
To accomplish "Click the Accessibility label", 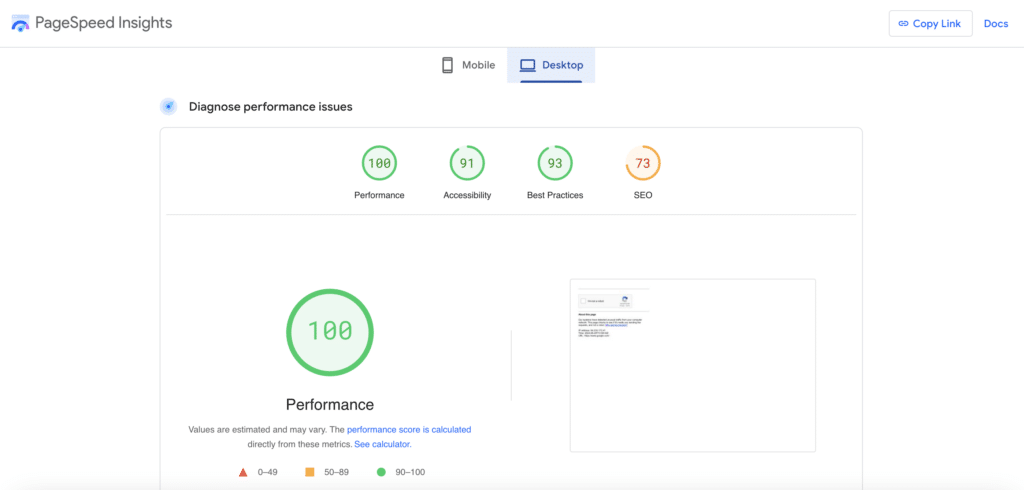I will coord(467,195).
